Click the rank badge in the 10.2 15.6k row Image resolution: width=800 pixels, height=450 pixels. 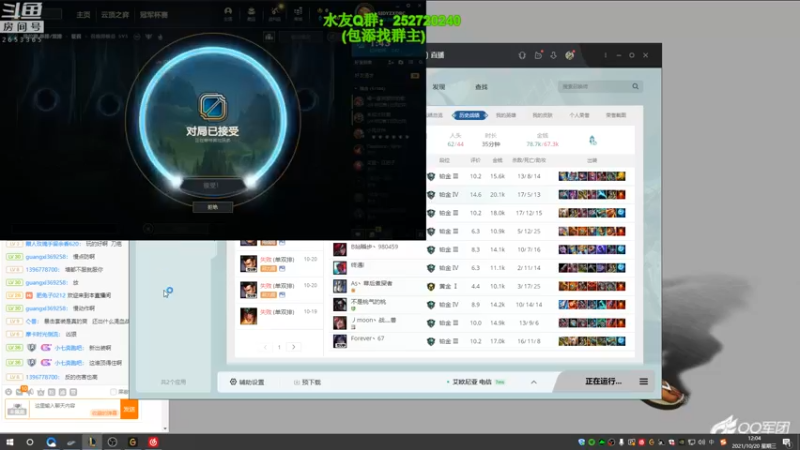431,176
